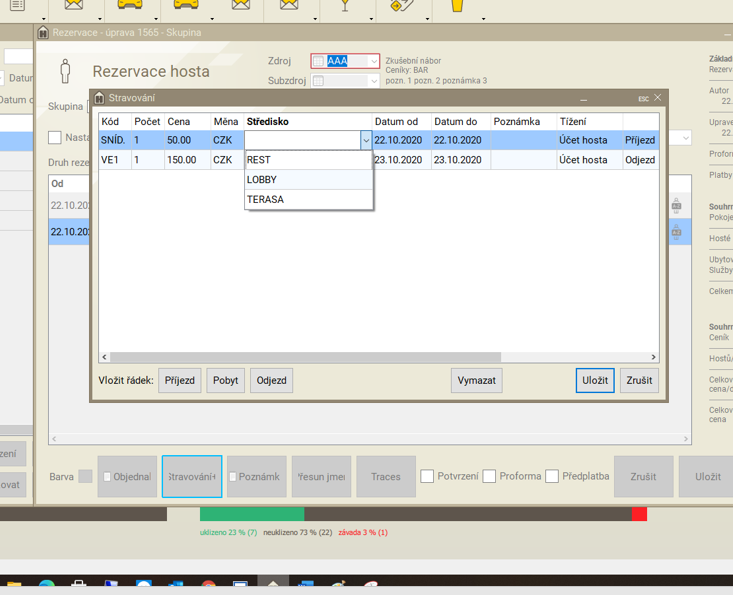Click the Barva color swatch
Viewport: 733px width, 595px height.
[x=86, y=477]
